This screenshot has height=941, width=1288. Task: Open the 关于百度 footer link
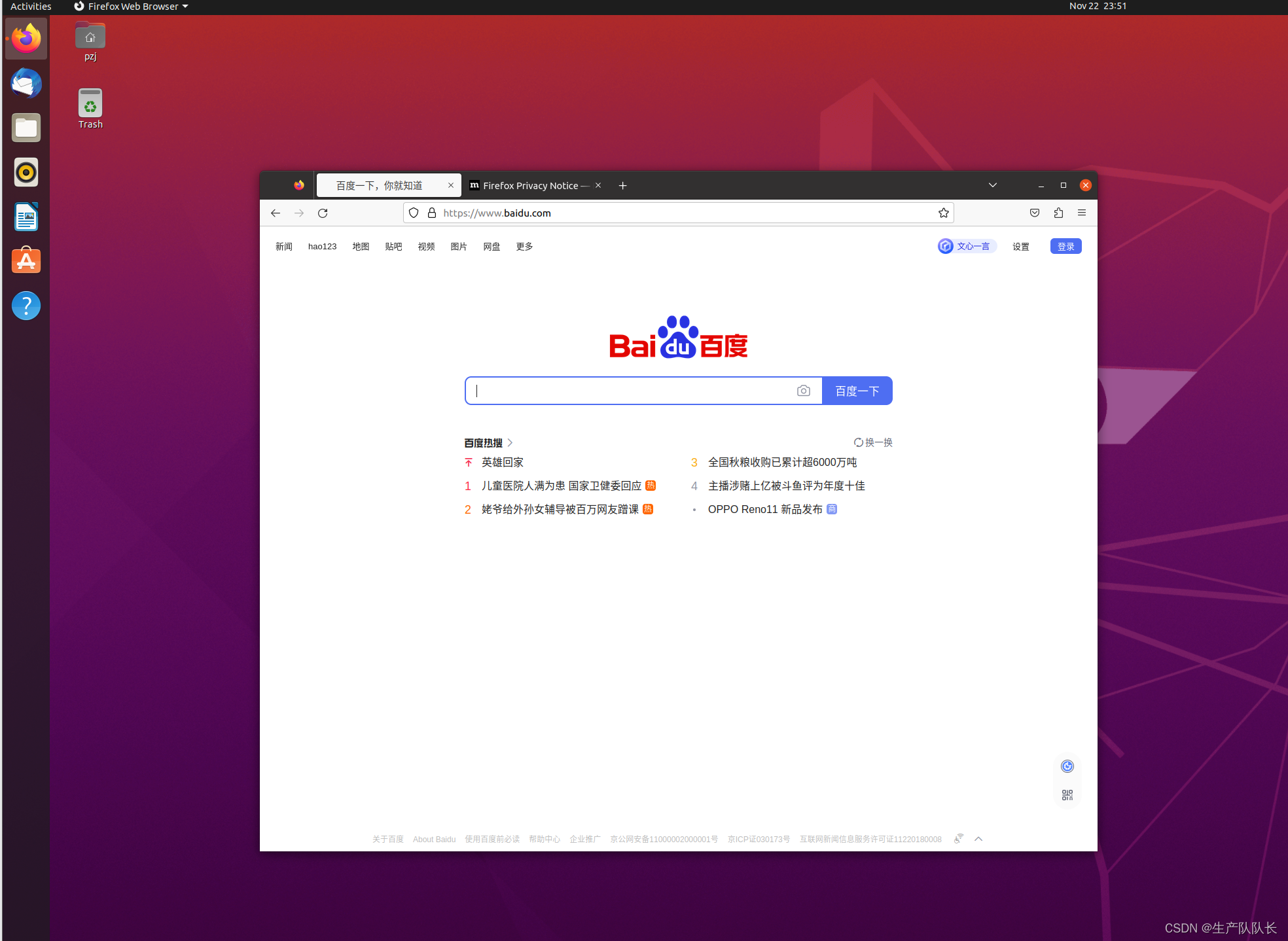point(388,840)
